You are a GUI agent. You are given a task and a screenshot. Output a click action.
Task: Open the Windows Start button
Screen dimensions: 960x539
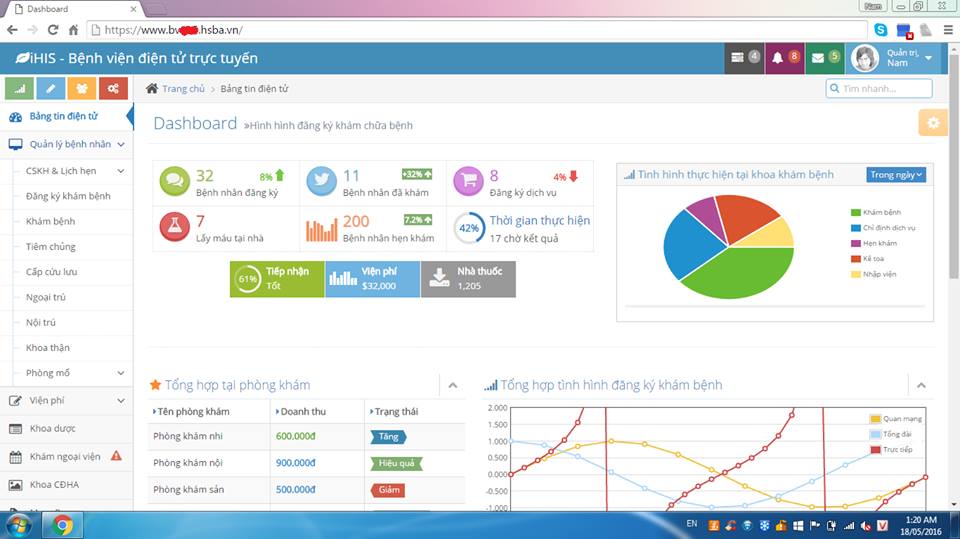click(18, 526)
